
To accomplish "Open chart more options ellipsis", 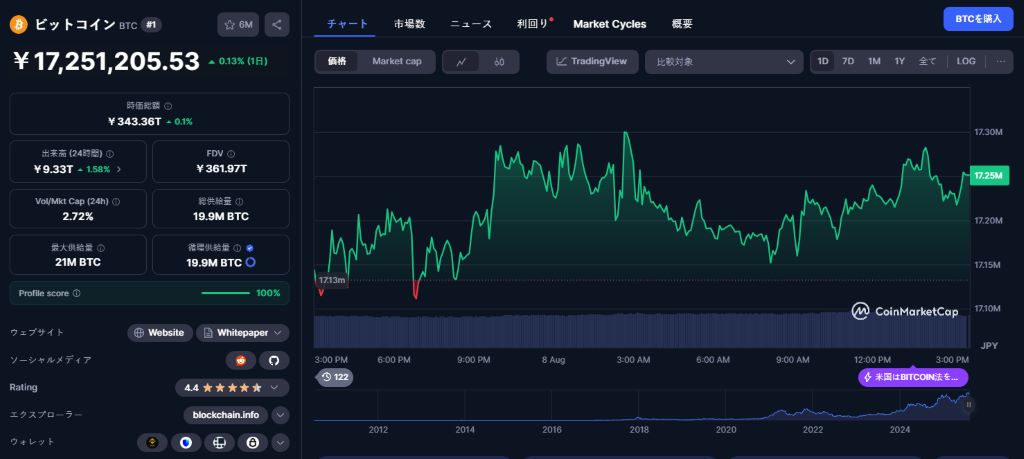I will (x=1001, y=61).
